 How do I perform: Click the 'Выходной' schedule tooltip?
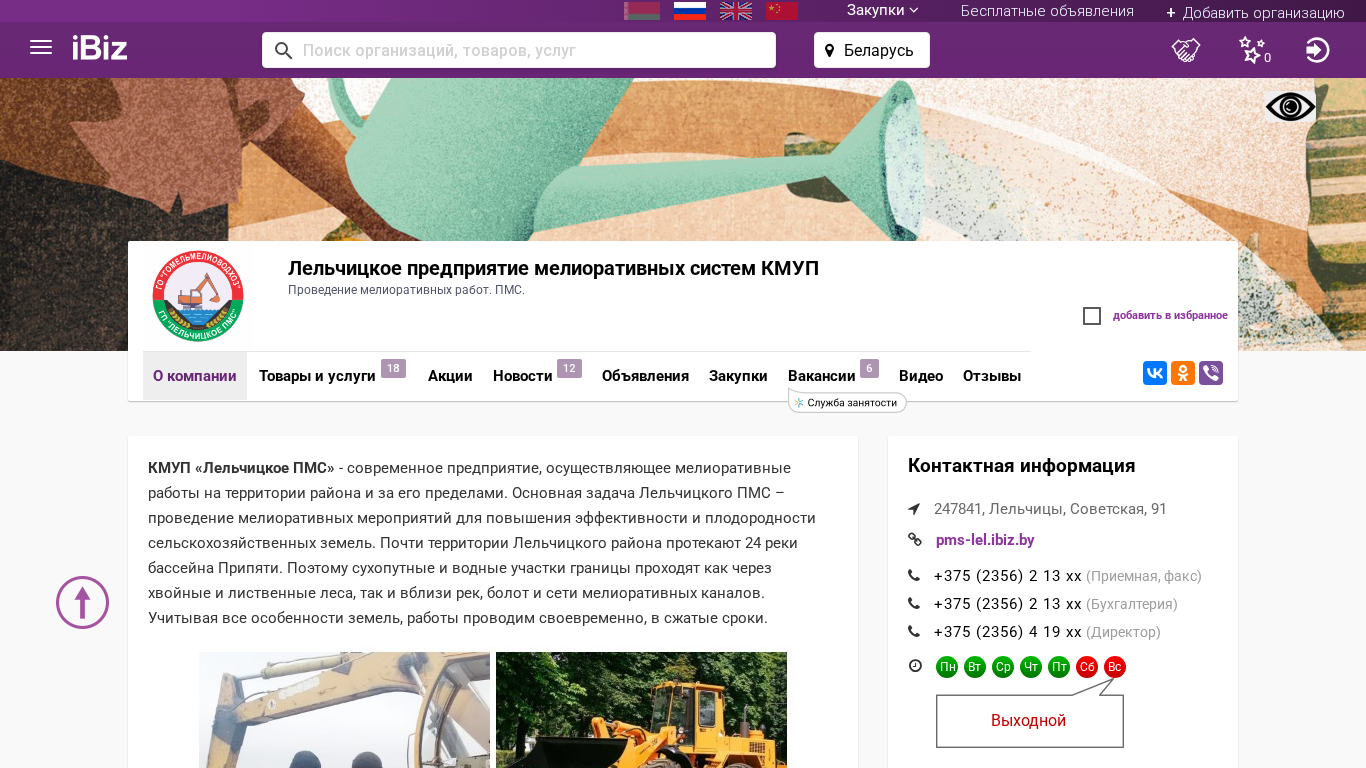(x=1029, y=720)
